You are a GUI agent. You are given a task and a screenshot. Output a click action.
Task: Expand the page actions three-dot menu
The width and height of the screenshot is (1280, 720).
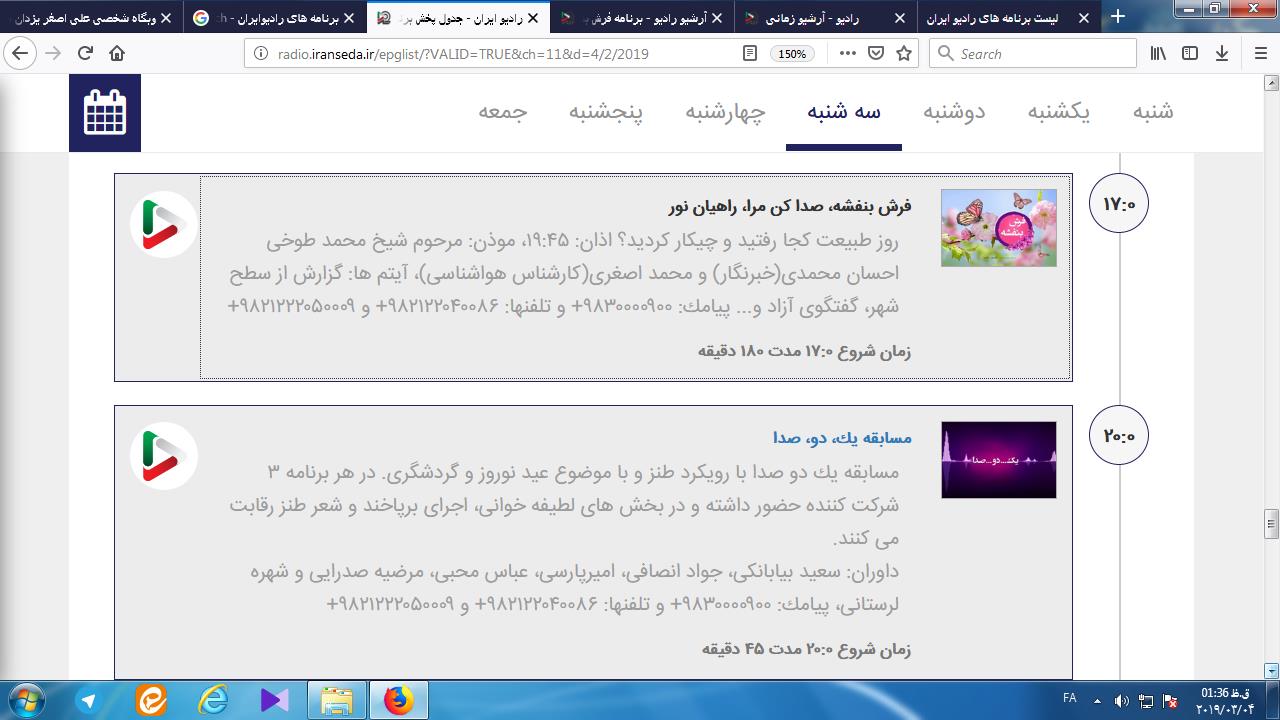(846, 54)
